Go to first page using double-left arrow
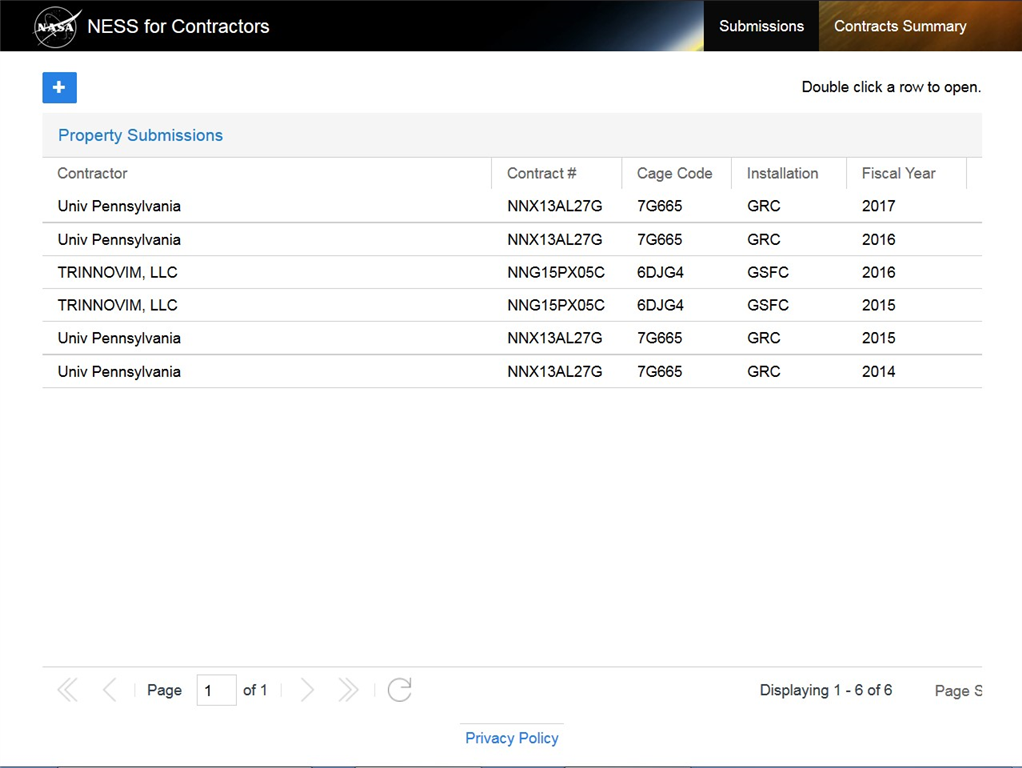Image resolution: width=1022 pixels, height=768 pixels. click(x=67, y=690)
